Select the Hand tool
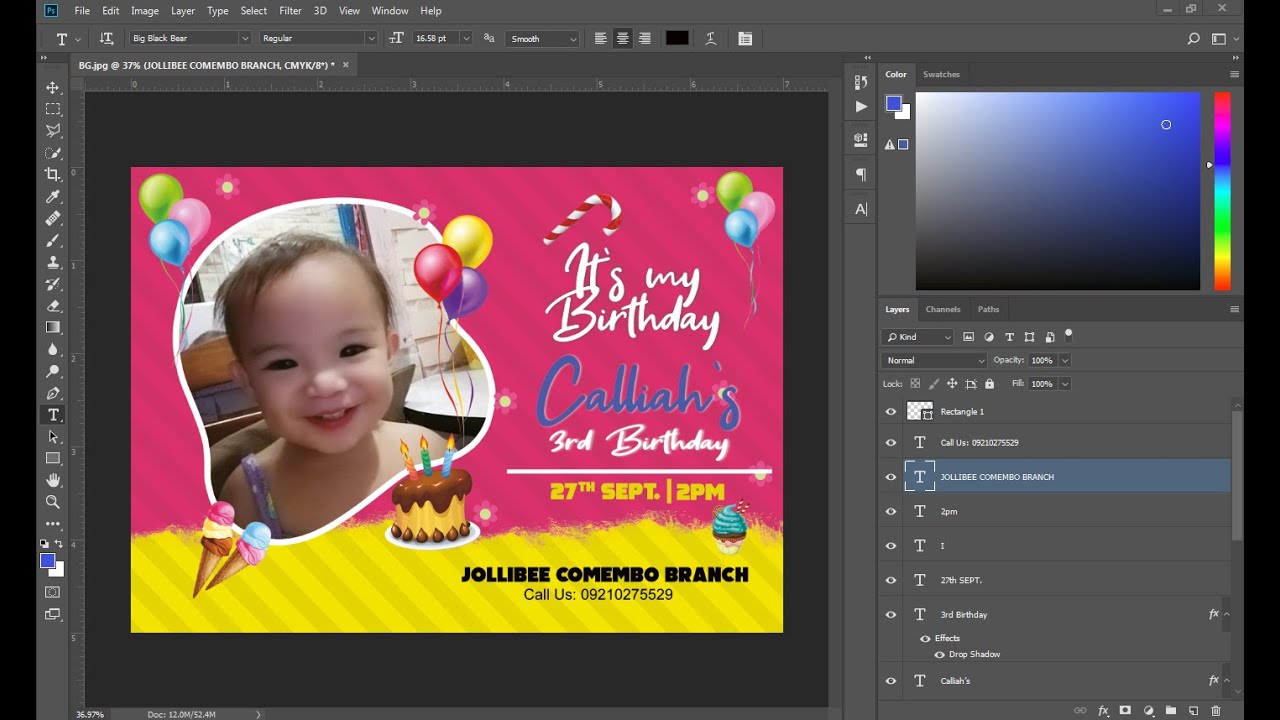 coord(53,480)
